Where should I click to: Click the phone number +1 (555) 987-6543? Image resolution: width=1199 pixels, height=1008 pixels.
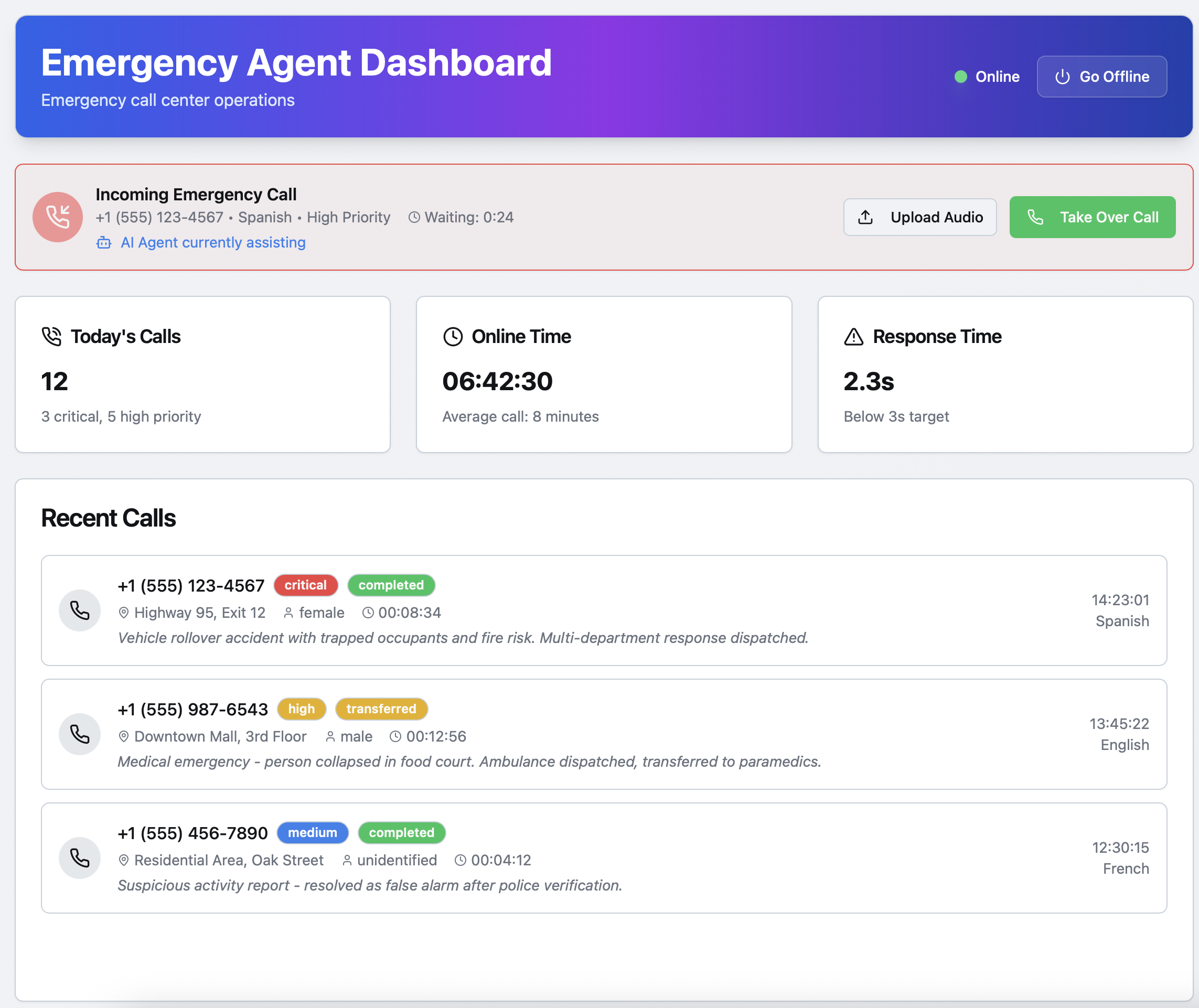coord(192,710)
